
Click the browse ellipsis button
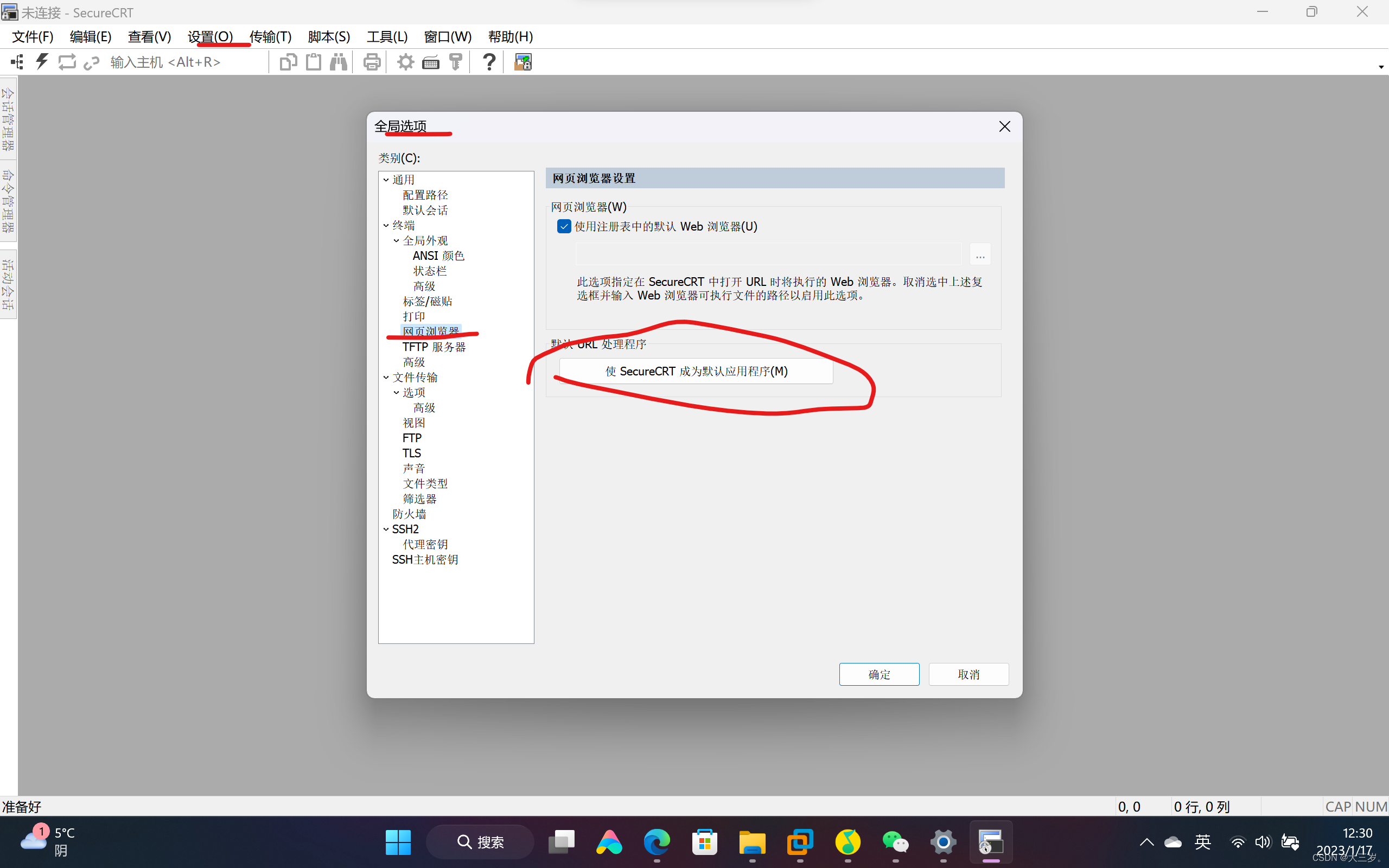[980, 254]
